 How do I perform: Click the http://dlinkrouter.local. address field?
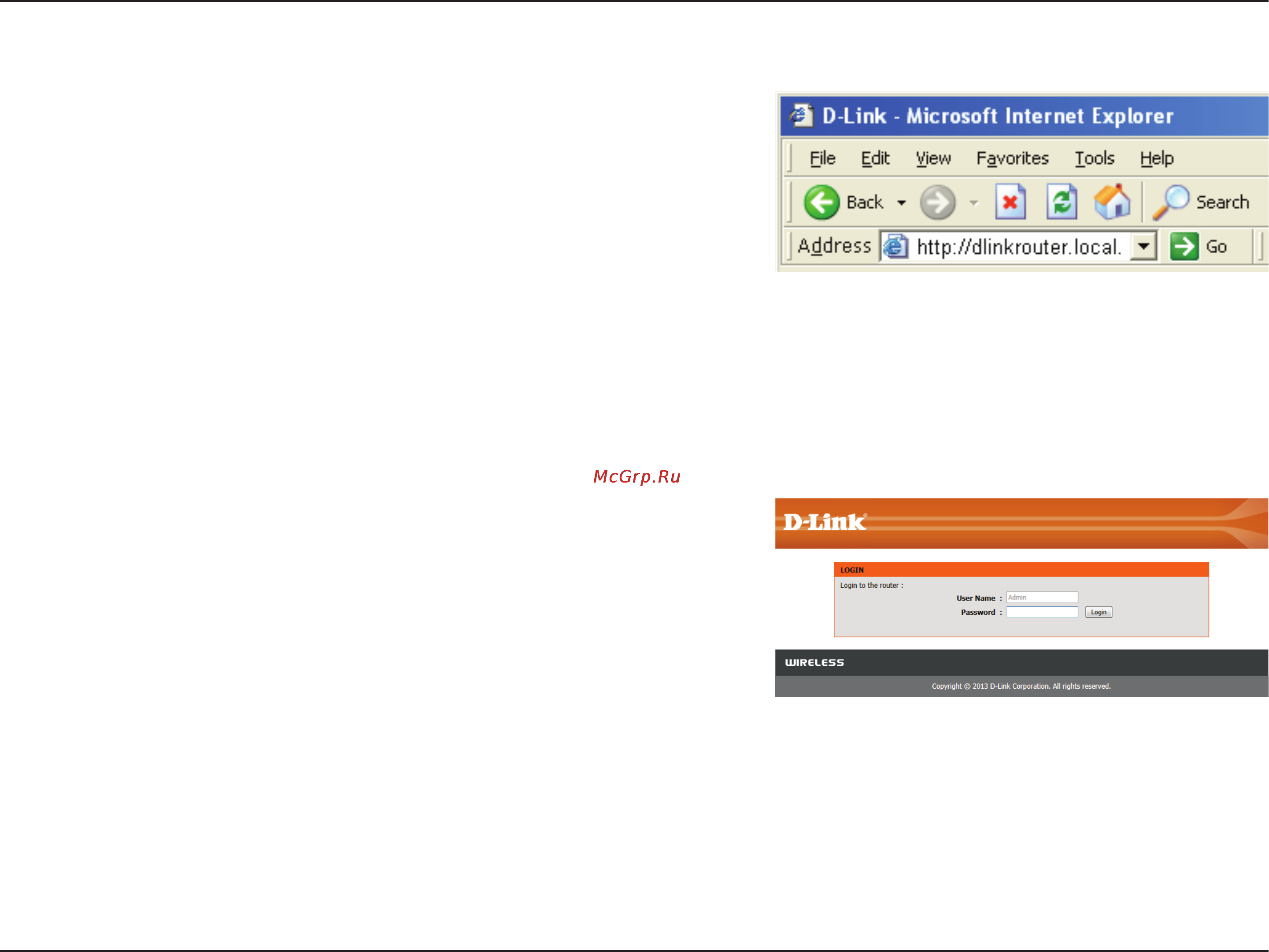[1019, 247]
